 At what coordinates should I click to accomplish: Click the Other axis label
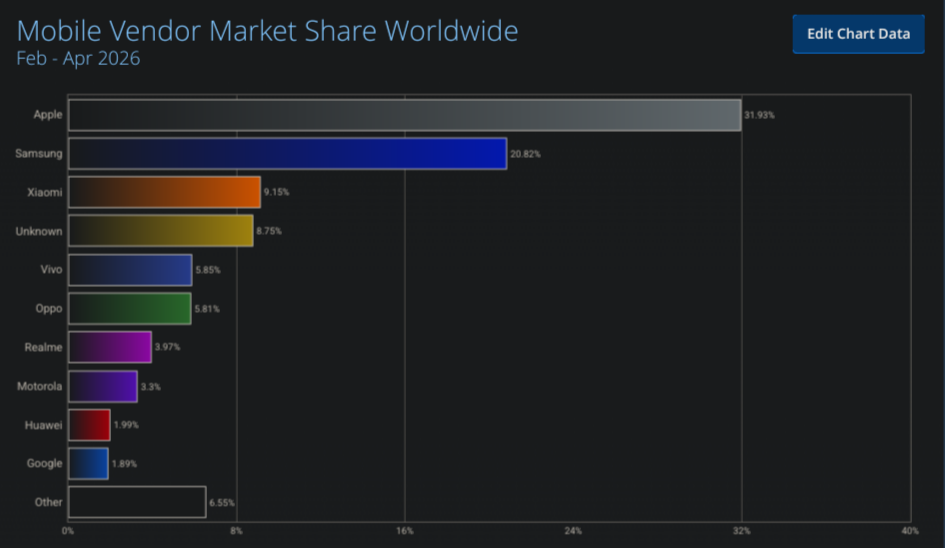pyautogui.click(x=48, y=502)
